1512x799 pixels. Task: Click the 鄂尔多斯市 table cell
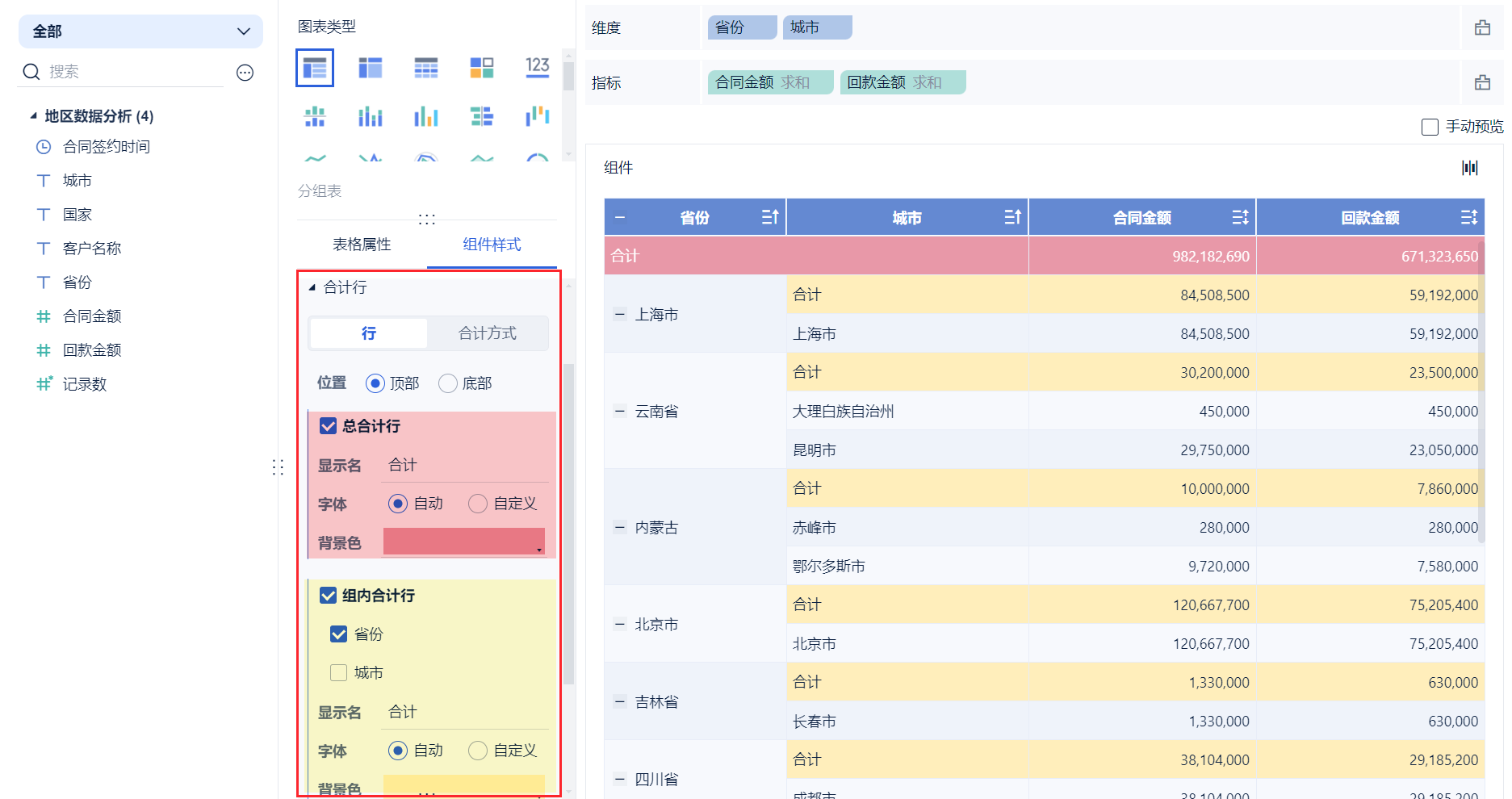907,566
